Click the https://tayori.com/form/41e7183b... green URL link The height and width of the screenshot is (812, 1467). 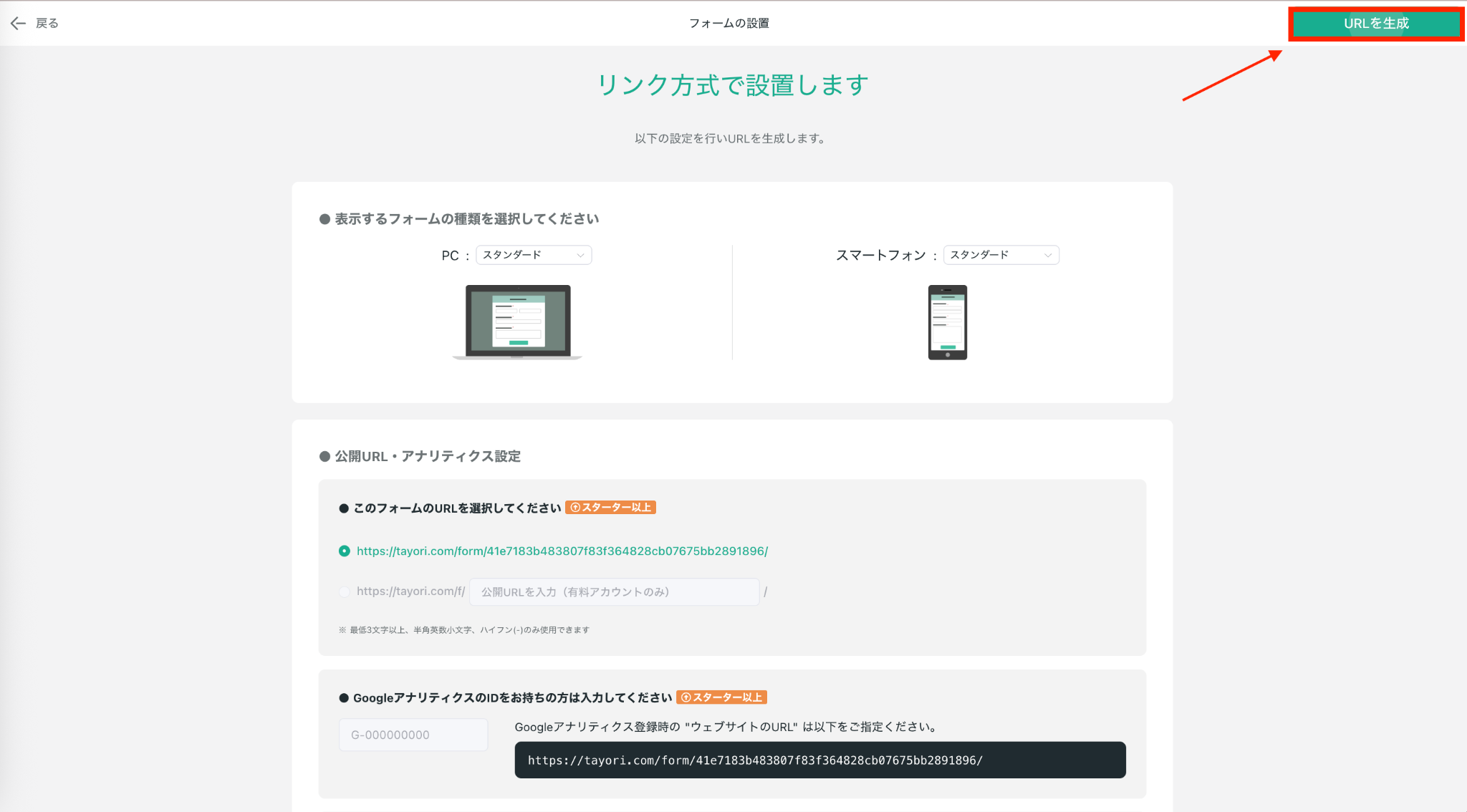tap(562, 551)
